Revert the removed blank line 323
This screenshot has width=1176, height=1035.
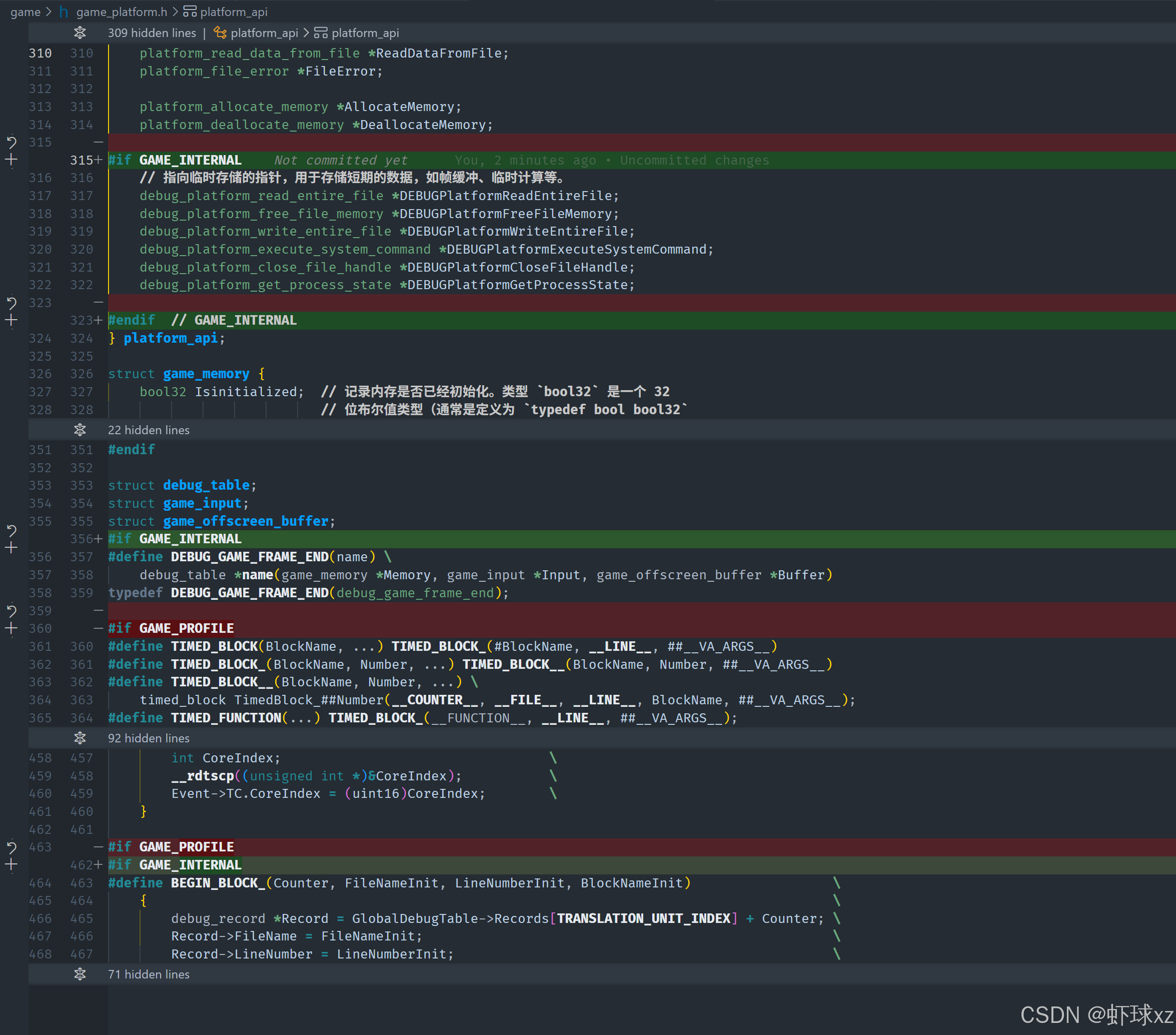pyautogui.click(x=12, y=303)
